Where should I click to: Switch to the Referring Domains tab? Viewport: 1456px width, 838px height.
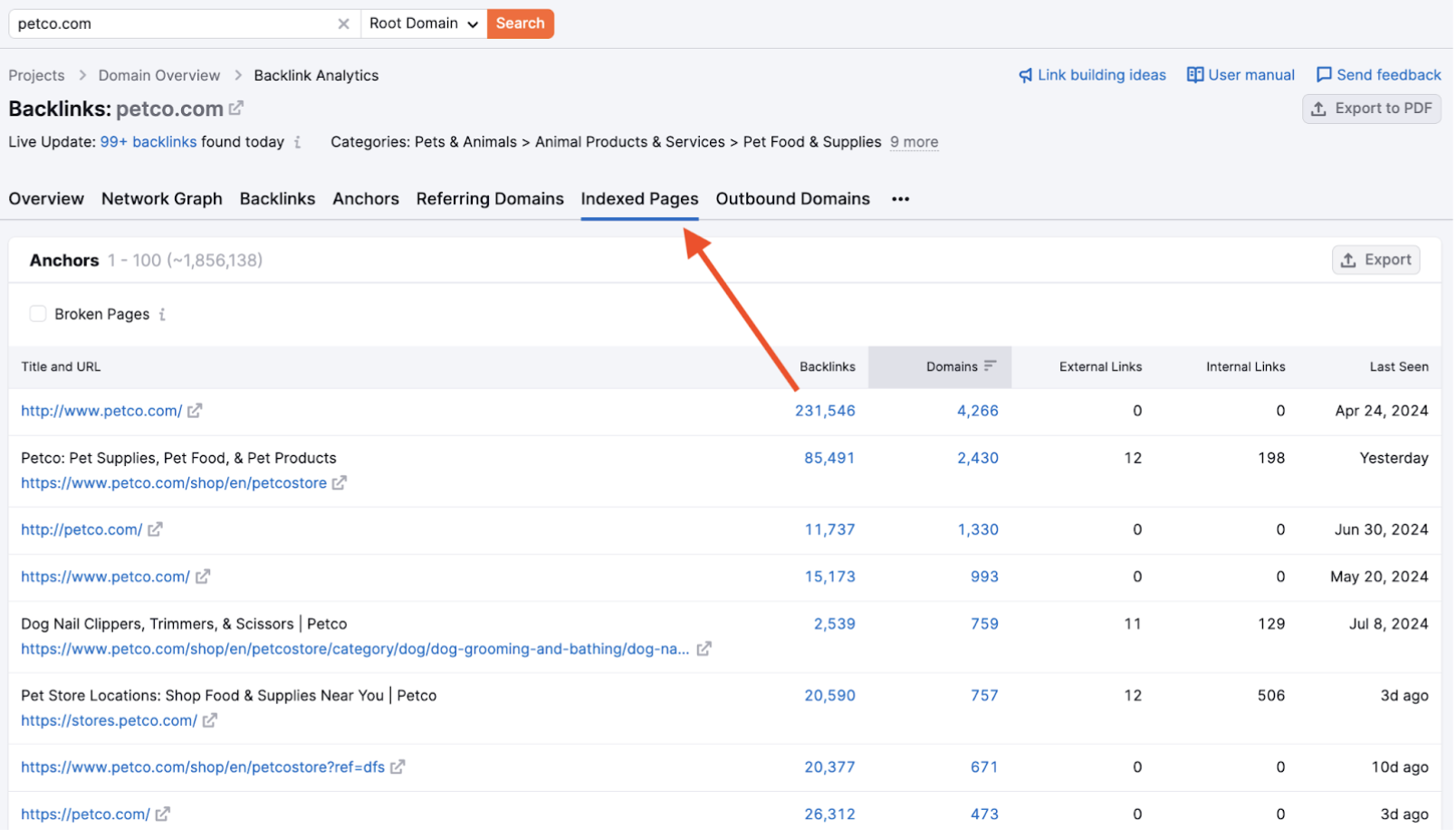click(x=490, y=199)
